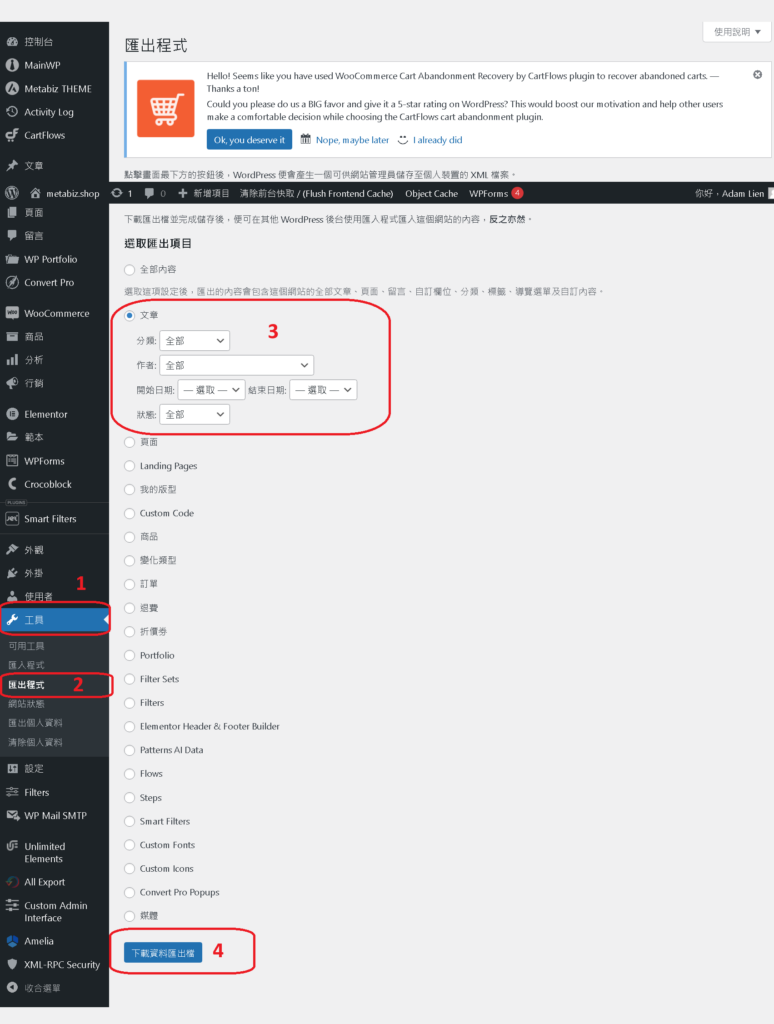This screenshot has height=1024, width=774.
Task: Select the Landing Pages radio option
Action: coord(129,466)
